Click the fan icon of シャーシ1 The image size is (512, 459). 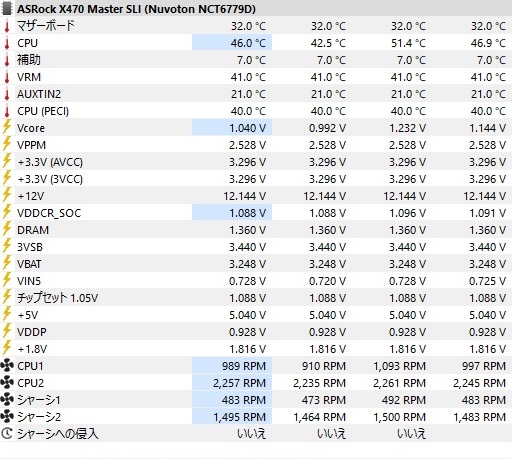7,400
